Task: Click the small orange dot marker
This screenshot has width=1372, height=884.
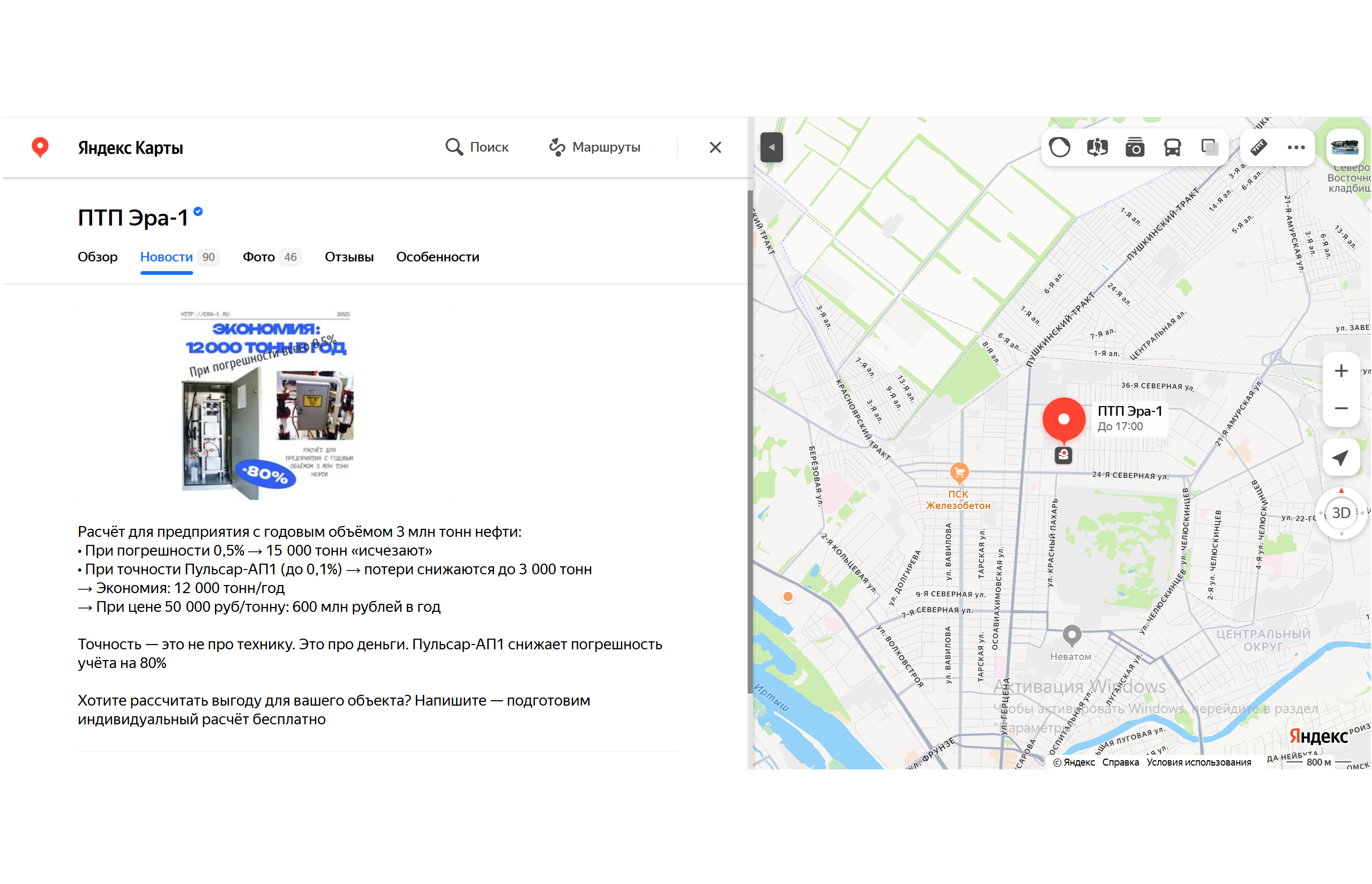Action: [x=788, y=597]
